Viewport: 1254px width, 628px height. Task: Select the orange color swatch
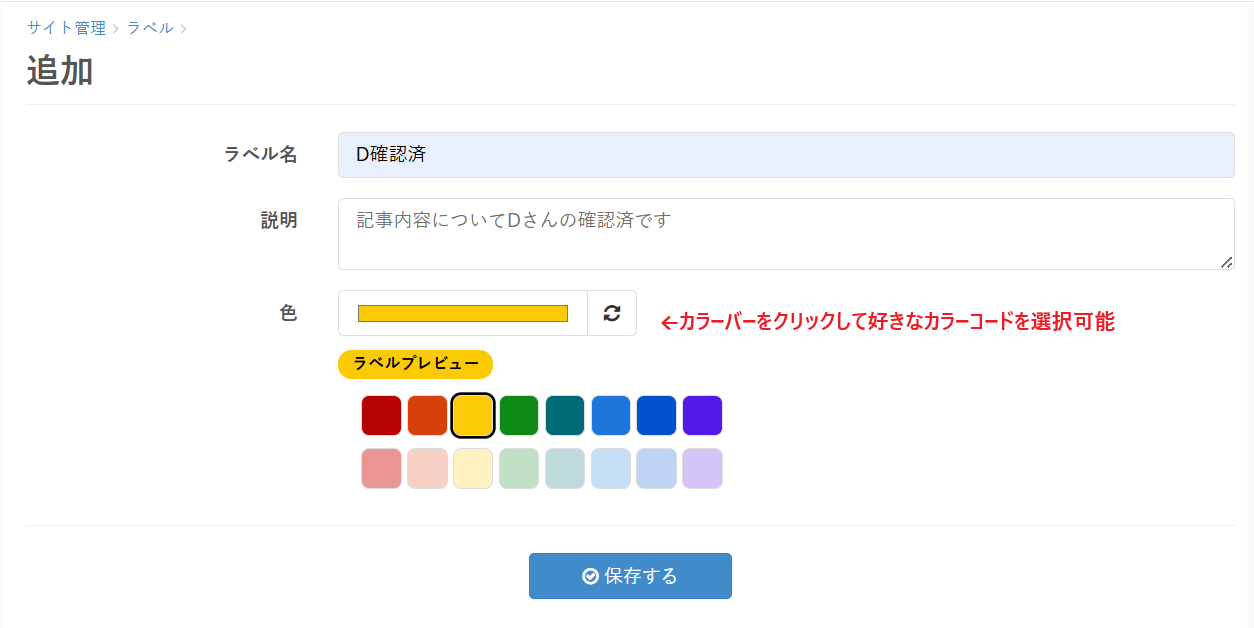pos(427,416)
